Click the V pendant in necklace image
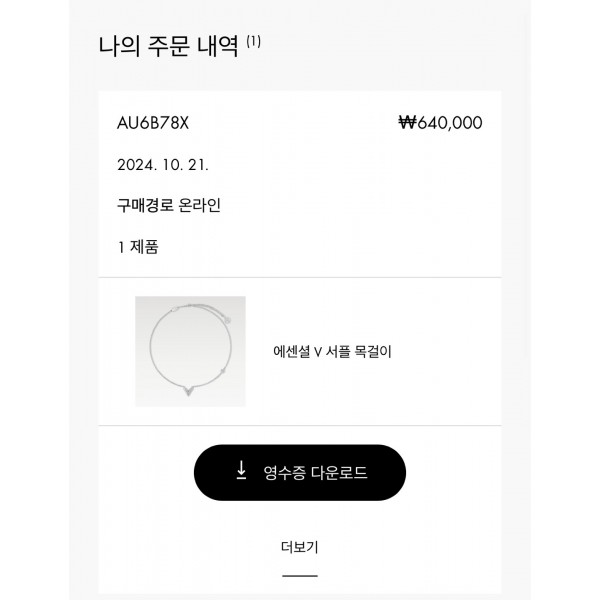The image size is (600, 600). (189, 391)
